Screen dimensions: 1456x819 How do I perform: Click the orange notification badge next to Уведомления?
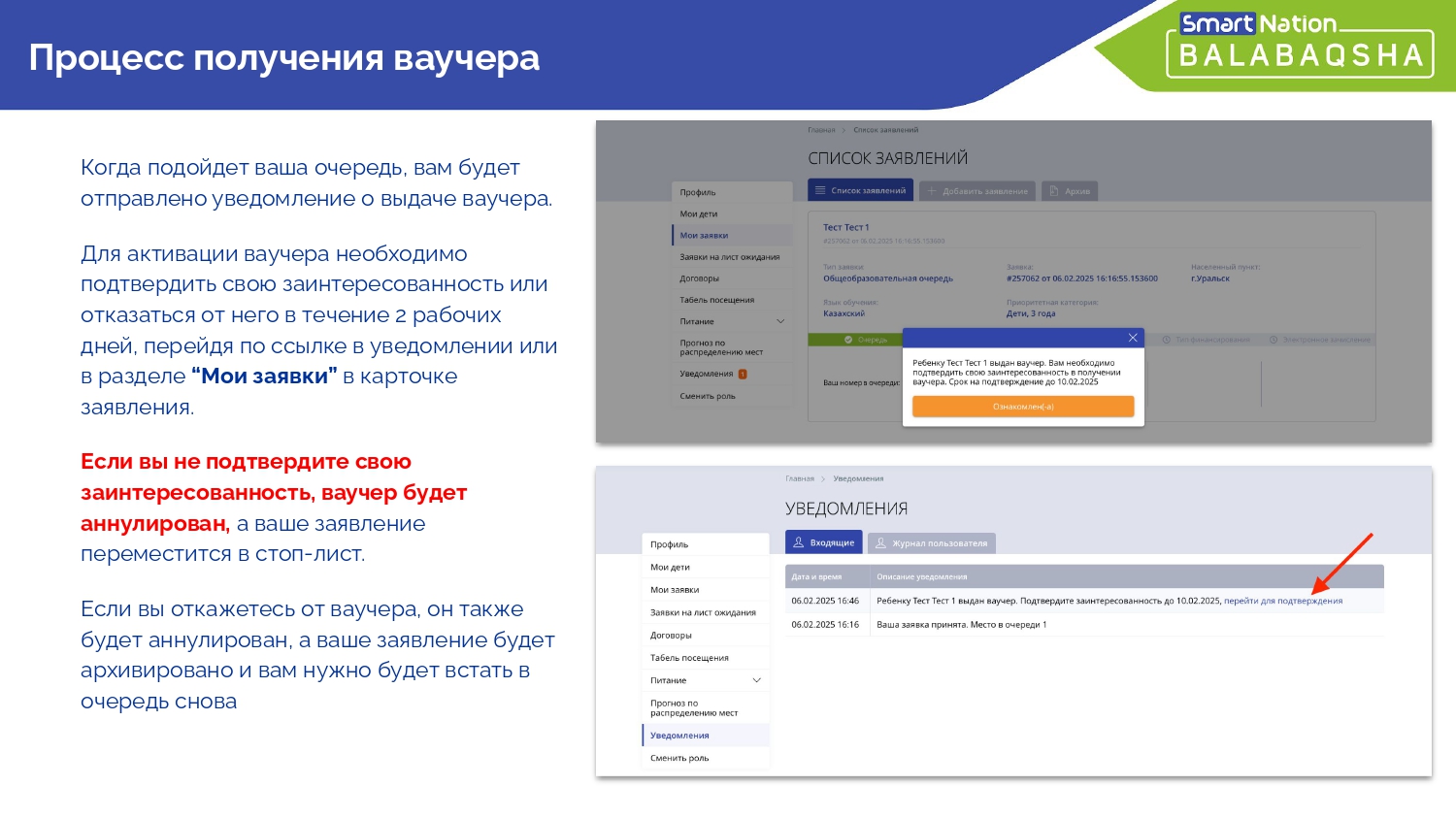(743, 374)
